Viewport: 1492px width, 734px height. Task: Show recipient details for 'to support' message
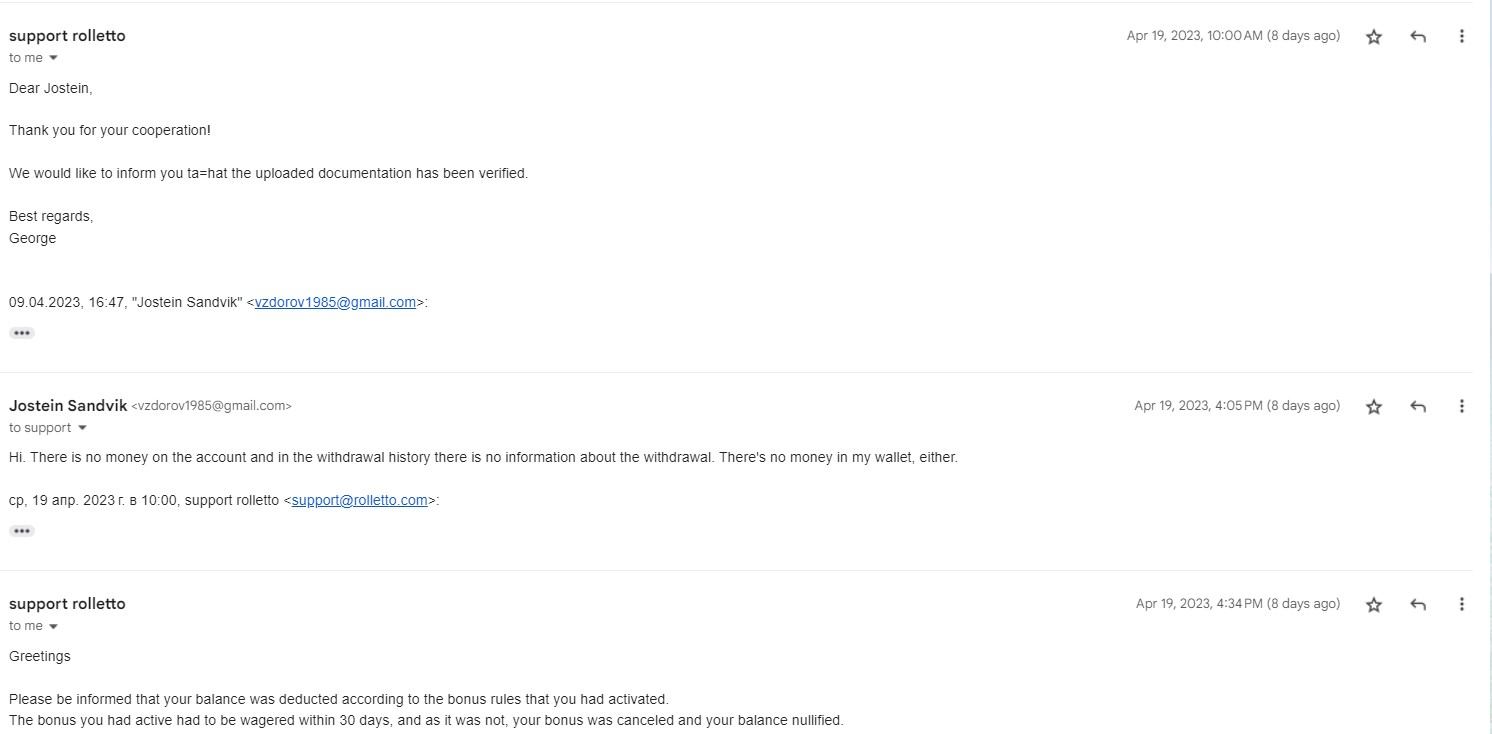pyautogui.click(x=82, y=428)
